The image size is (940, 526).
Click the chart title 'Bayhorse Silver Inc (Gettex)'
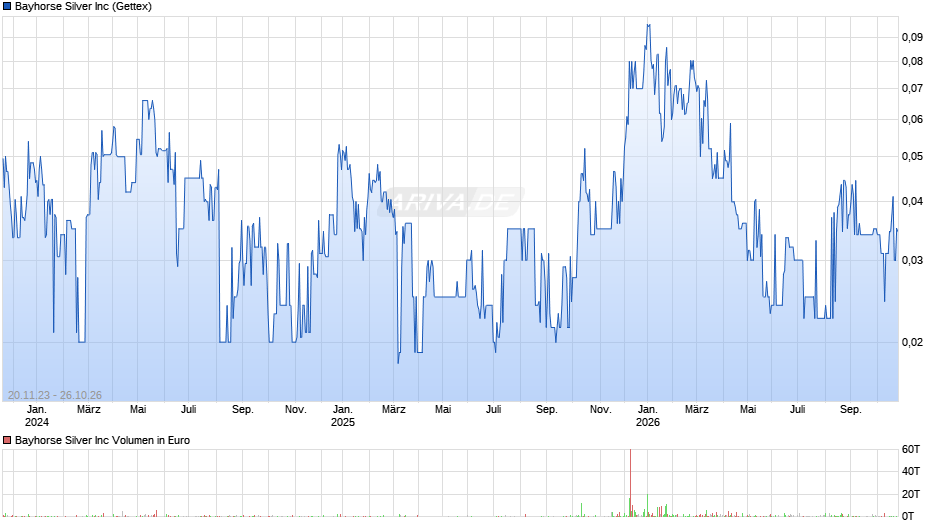83,7
